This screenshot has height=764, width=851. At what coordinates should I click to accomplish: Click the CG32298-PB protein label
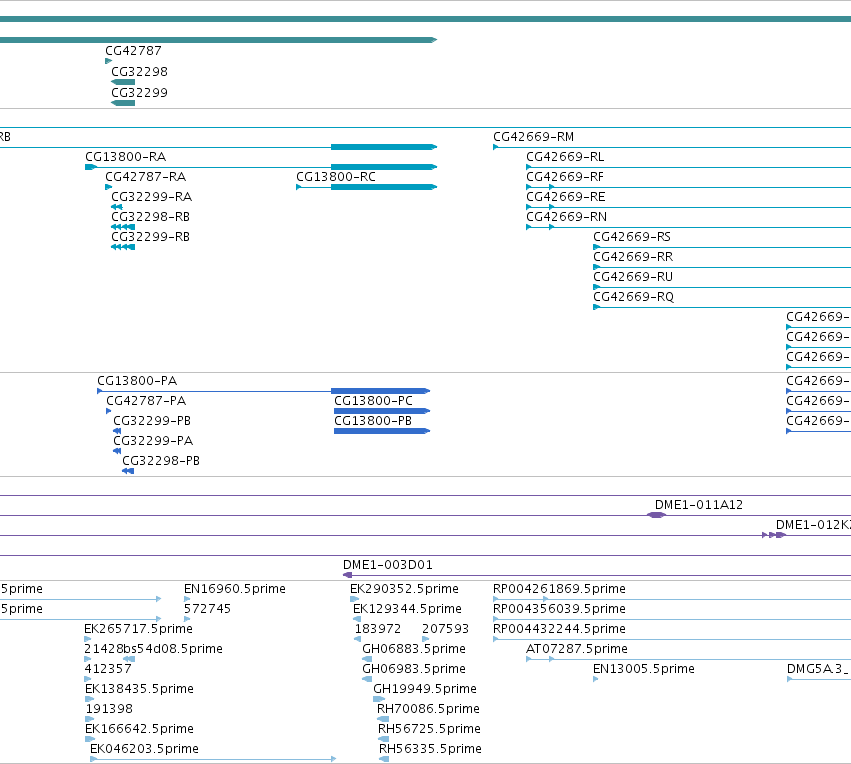161,461
